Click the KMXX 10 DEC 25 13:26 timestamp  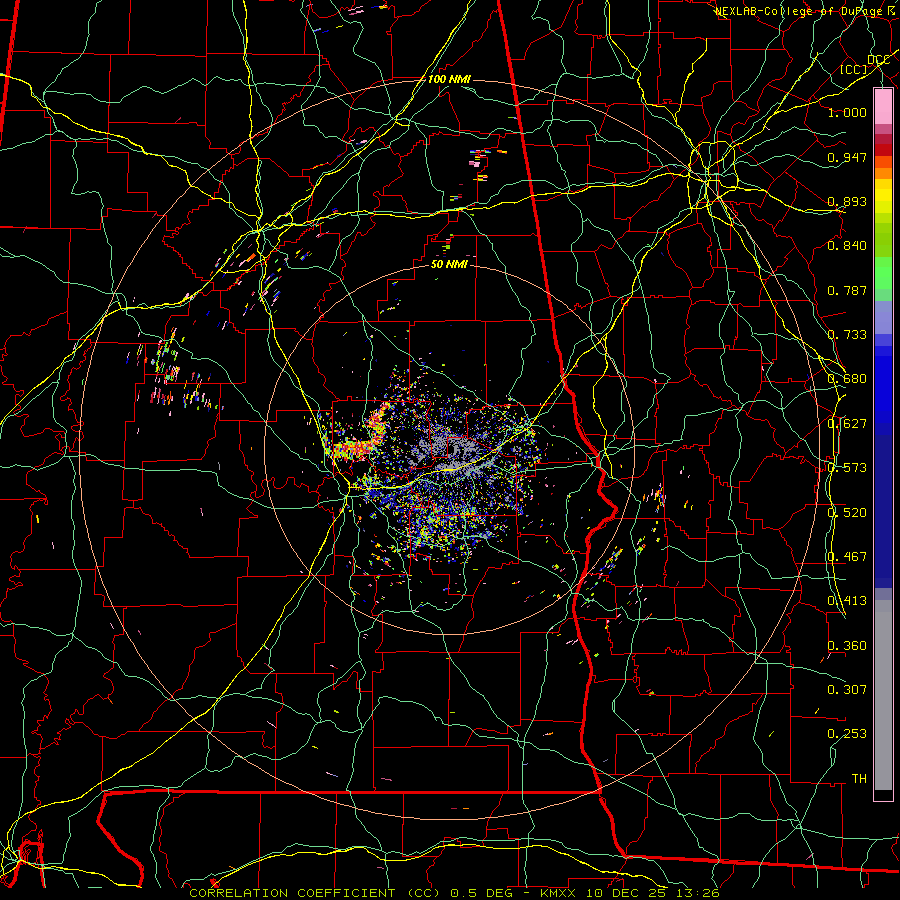tap(630, 893)
